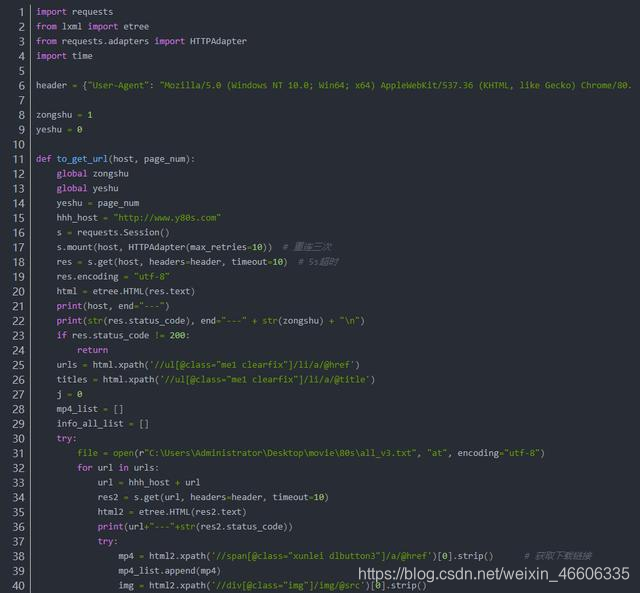Click 'urls' variable on line 25
The height and width of the screenshot is (593, 640).
tap(67, 365)
